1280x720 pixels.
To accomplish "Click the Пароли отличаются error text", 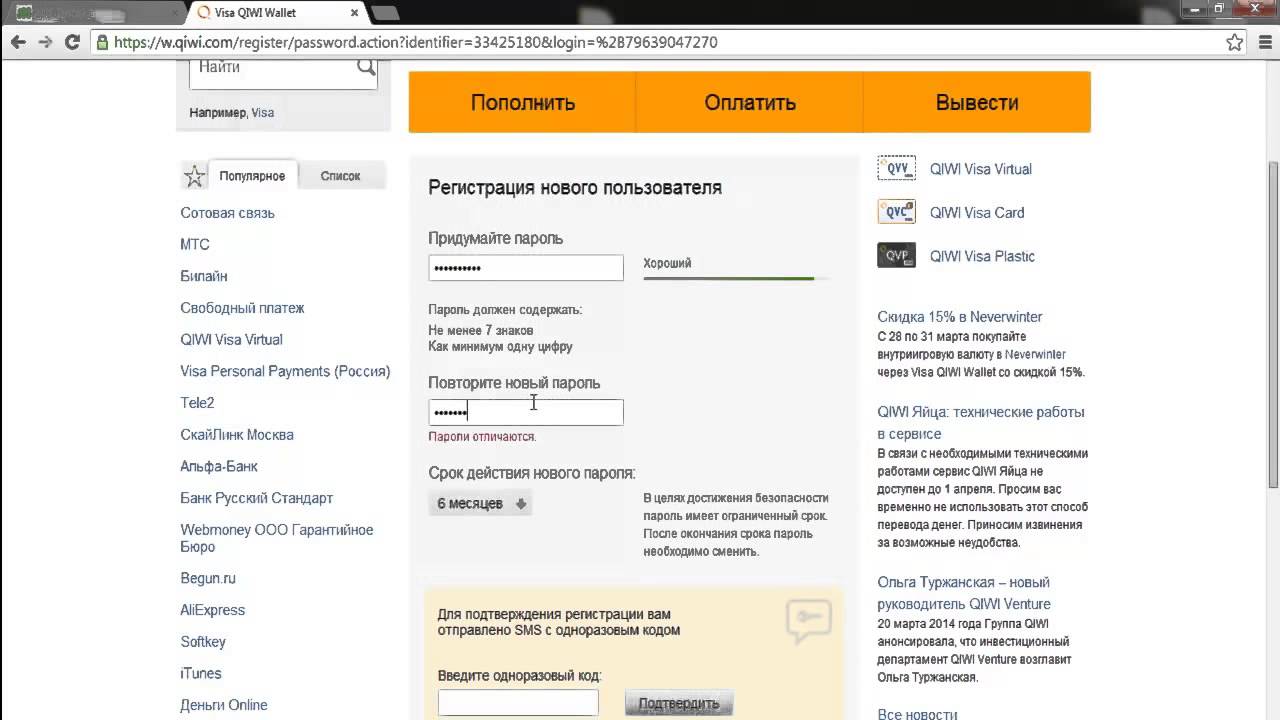I will pos(482,437).
